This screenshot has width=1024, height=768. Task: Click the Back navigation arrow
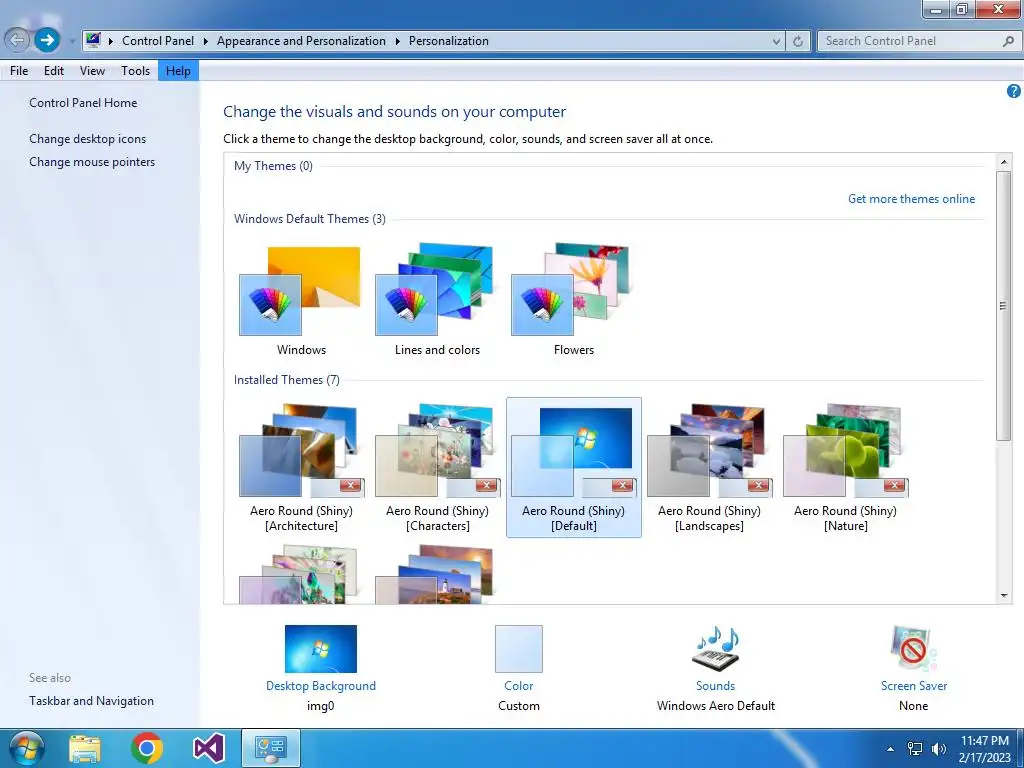pyautogui.click(x=18, y=40)
